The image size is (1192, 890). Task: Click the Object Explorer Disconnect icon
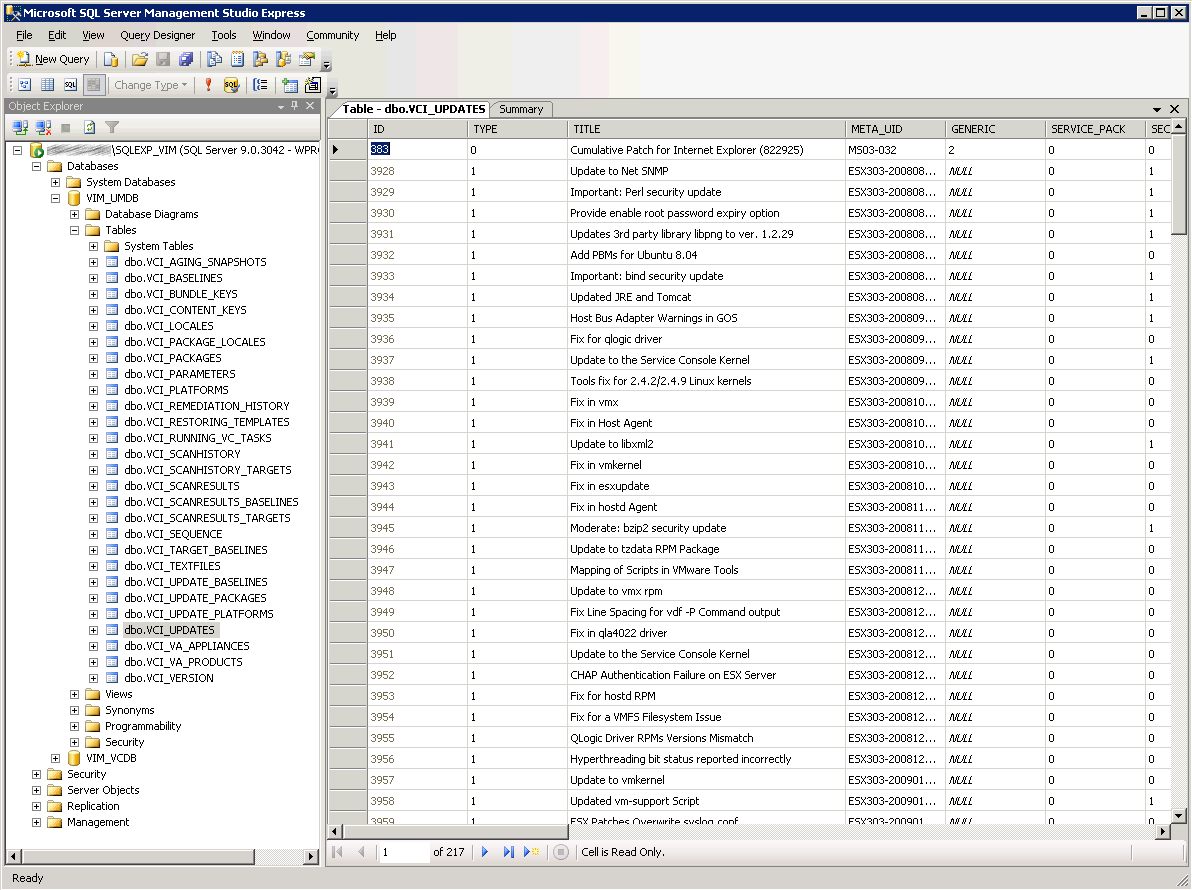[x=43, y=127]
